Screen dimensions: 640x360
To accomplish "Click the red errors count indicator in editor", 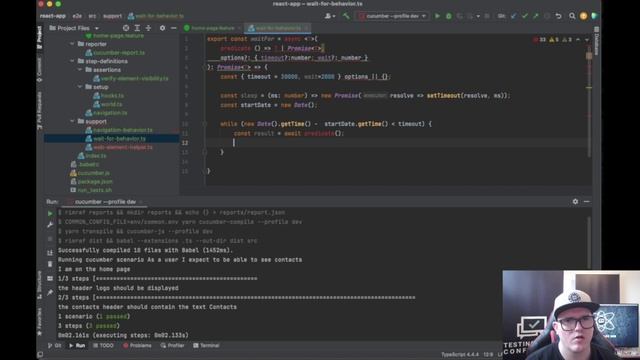I will pos(540,40).
